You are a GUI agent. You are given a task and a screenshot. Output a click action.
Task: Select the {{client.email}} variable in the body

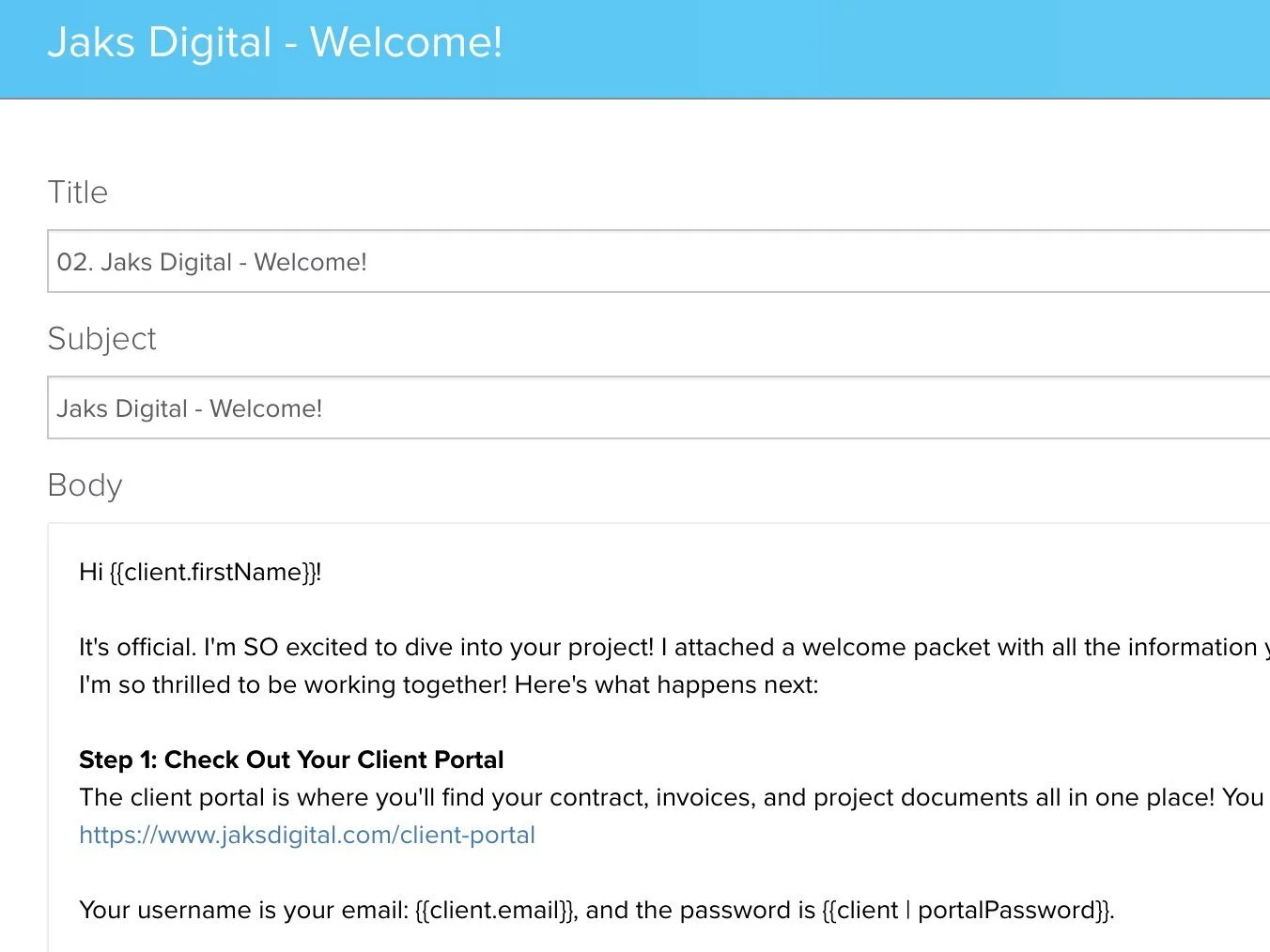click(x=493, y=910)
